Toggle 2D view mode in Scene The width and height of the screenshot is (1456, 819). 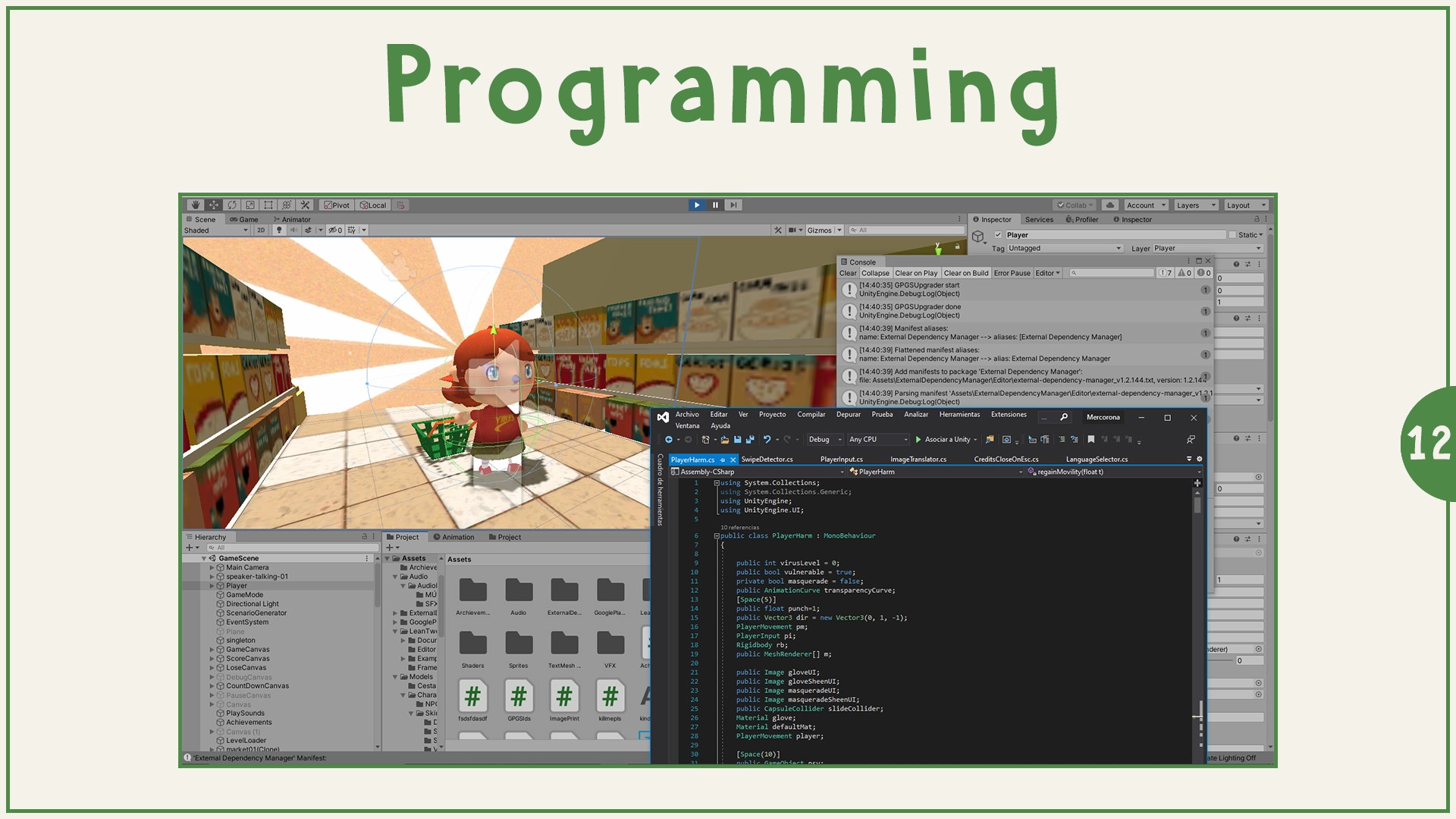(261, 230)
